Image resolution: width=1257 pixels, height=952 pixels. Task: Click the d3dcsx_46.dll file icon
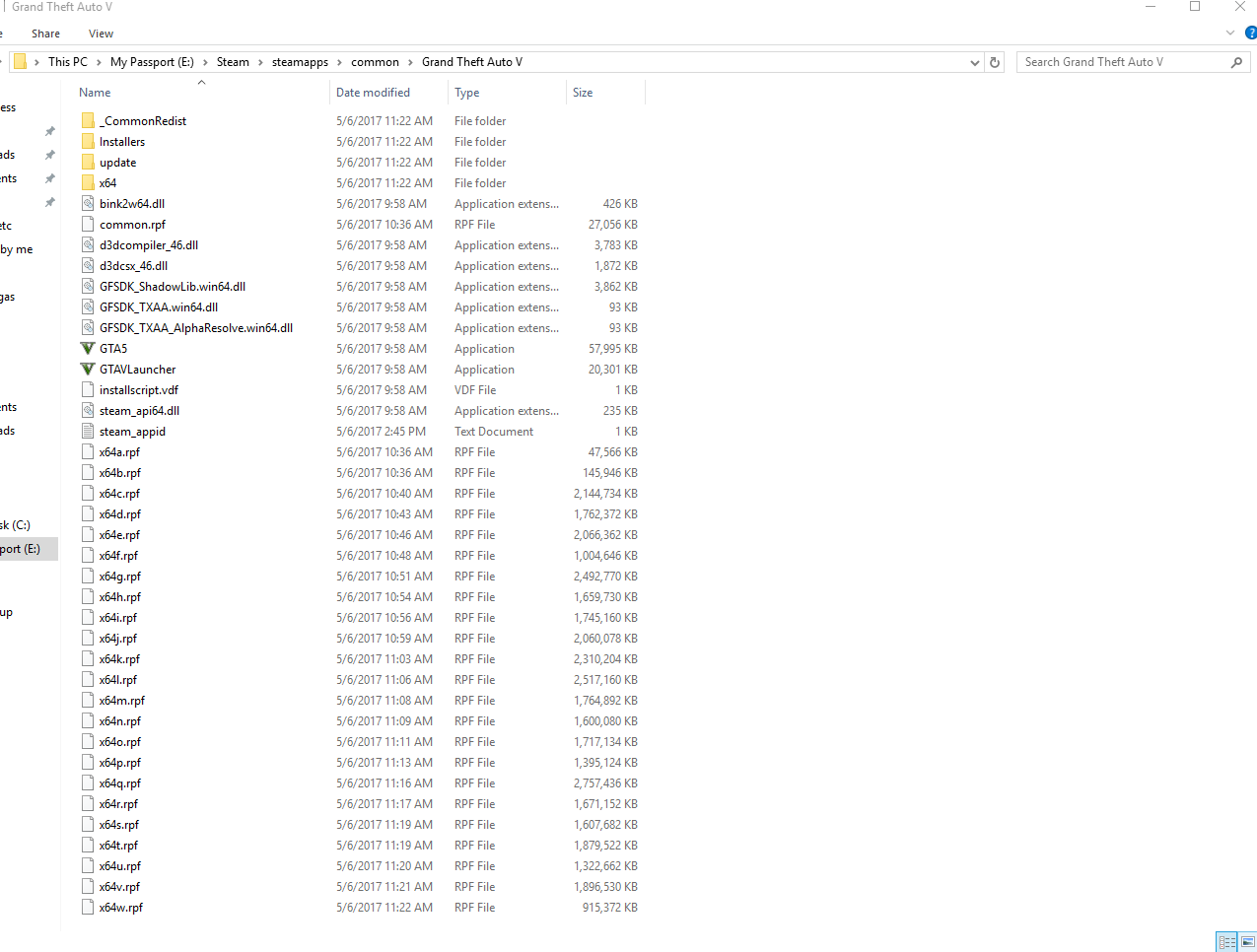(88, 266)
